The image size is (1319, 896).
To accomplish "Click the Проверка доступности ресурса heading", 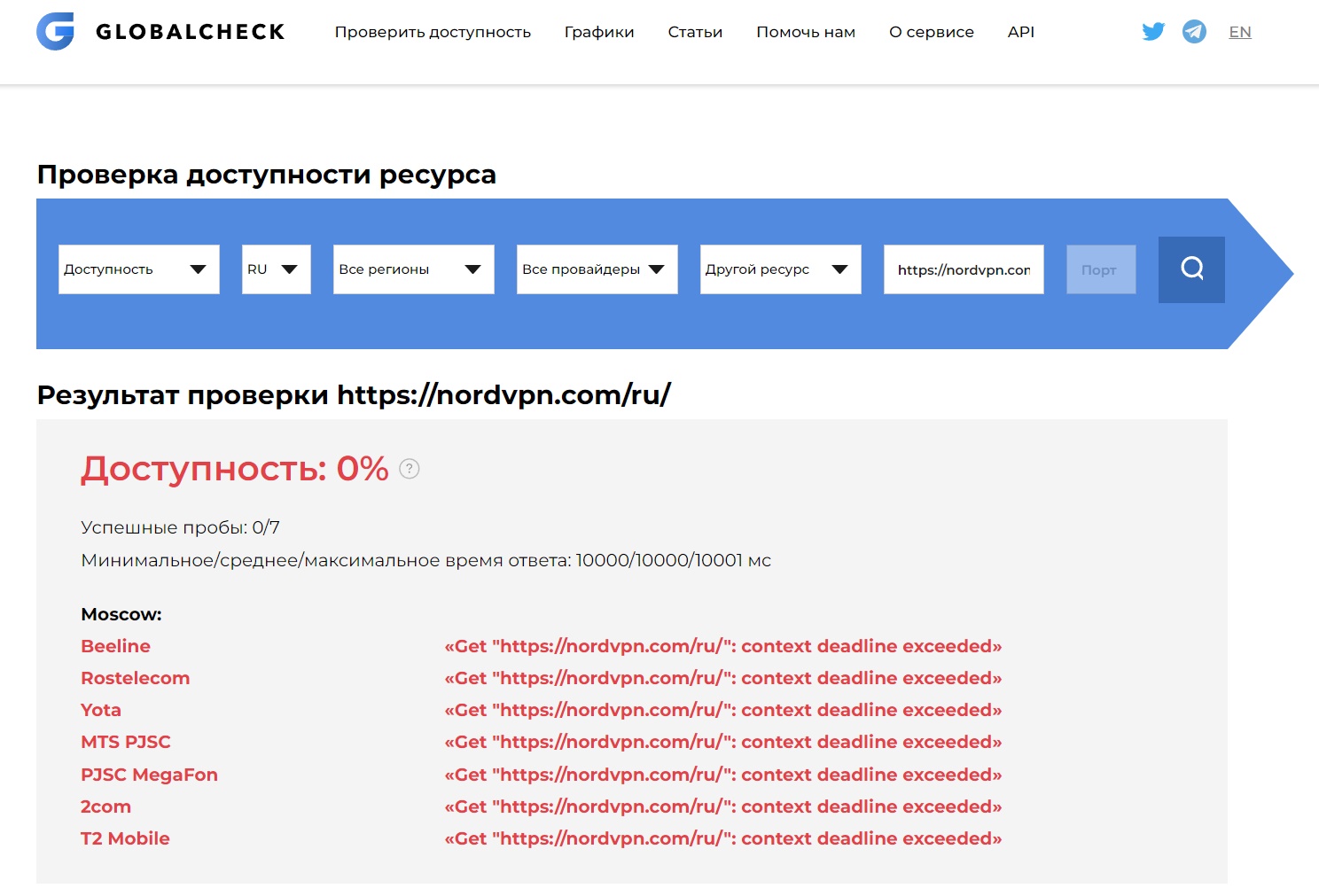I will tap(266, 175).
